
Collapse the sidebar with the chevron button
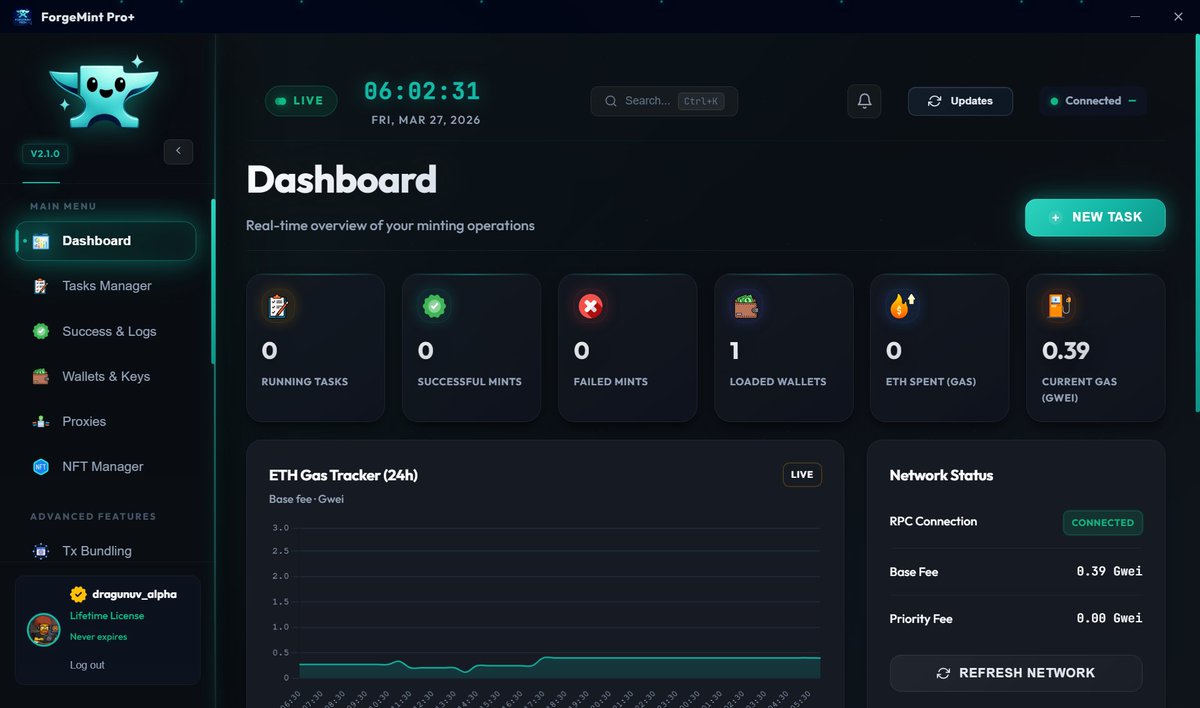coord(178,151)
